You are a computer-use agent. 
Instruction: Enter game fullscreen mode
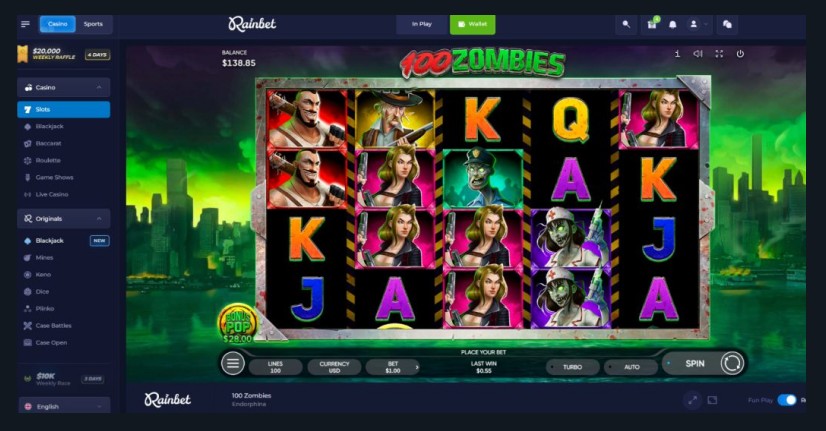719,54
